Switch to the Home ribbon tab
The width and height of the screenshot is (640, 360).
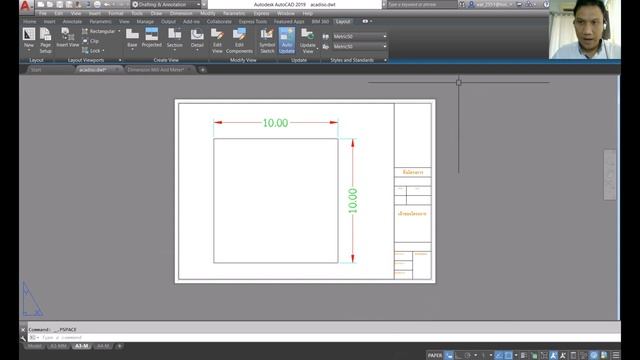point(29,22)
